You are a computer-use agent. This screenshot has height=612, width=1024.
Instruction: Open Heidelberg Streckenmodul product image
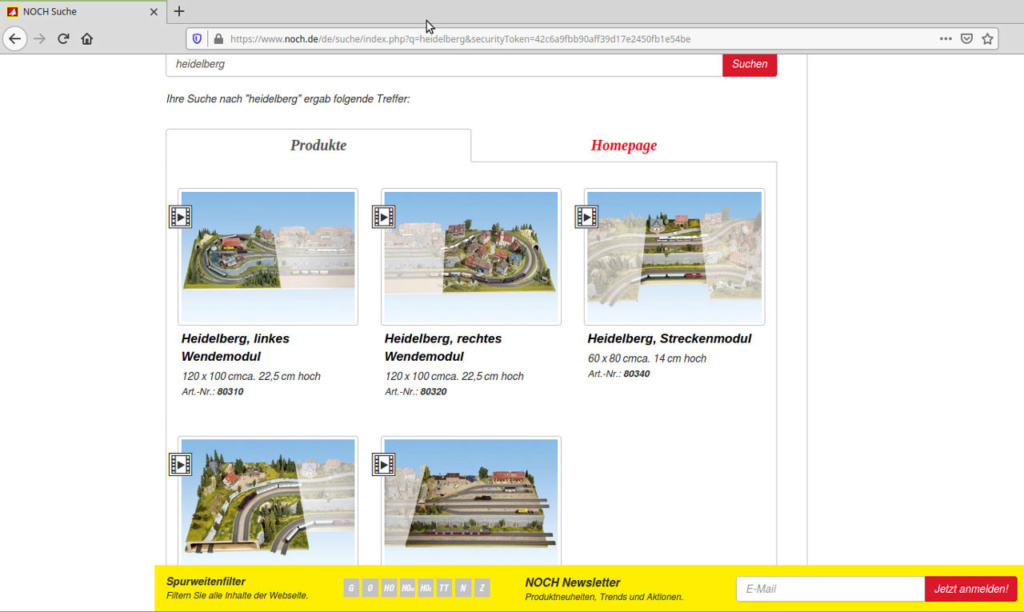click(x=674, y=257)
